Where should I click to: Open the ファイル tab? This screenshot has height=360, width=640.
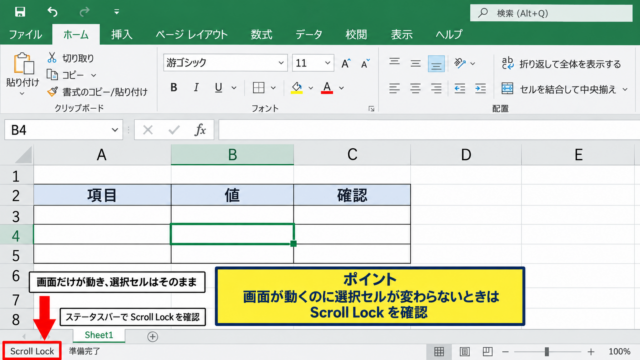25,35
